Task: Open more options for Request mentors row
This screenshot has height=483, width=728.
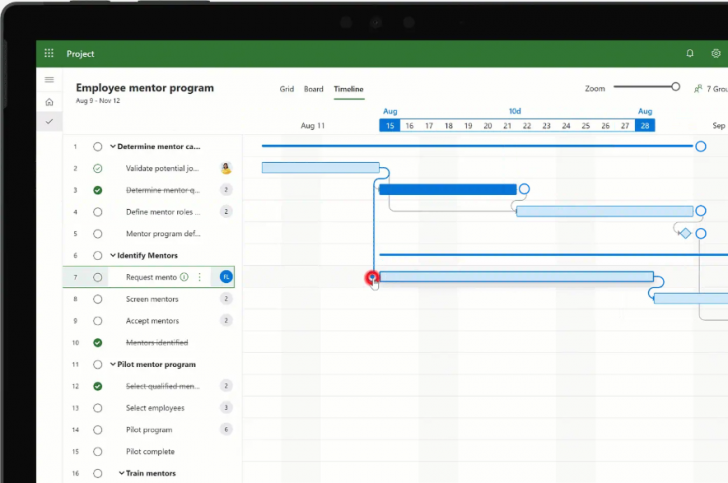Action: tap(200, 277)
